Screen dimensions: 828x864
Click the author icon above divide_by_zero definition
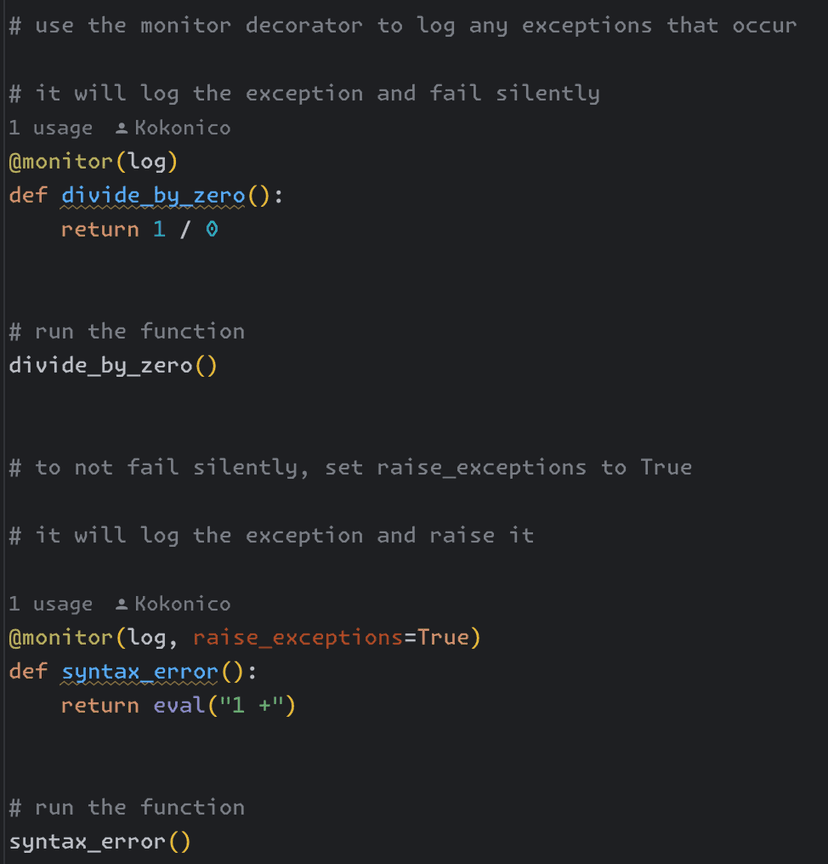tap(122, 128)
